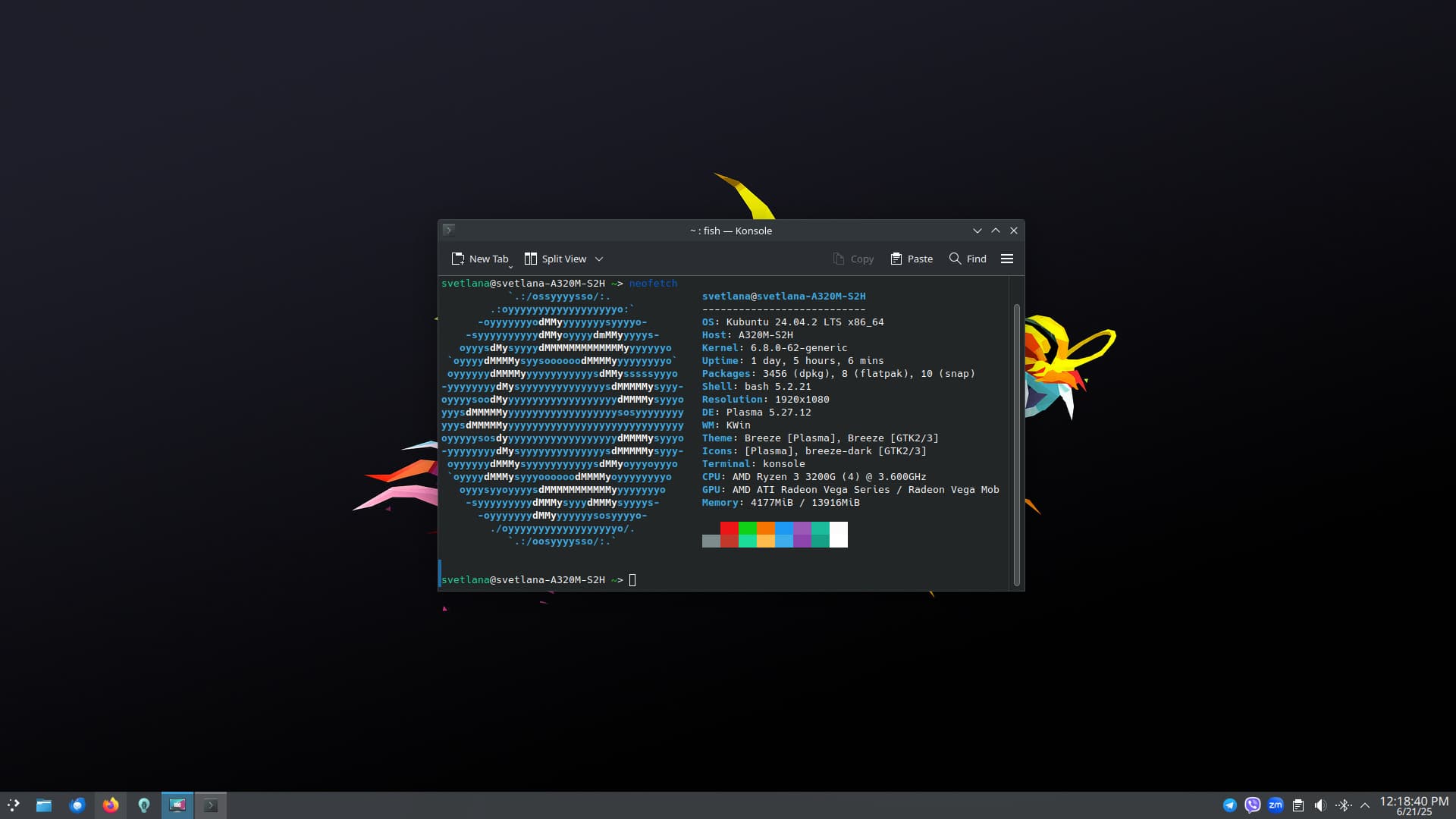Open Thunderbird from the taskbar
The height and width of the screenshot is (819, 1456).
tap(77, 805)
